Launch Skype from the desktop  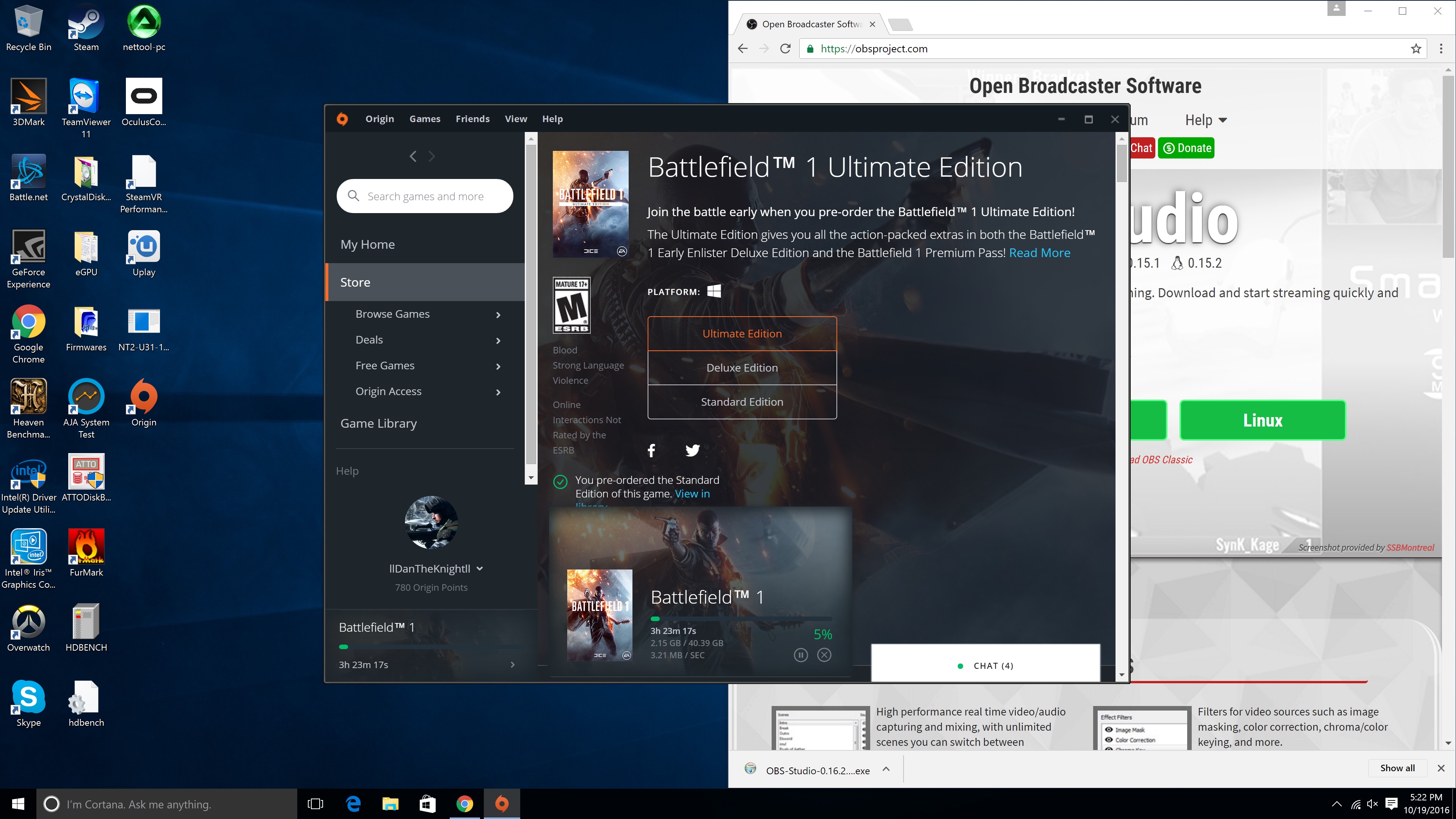click(x=28, y=704)
